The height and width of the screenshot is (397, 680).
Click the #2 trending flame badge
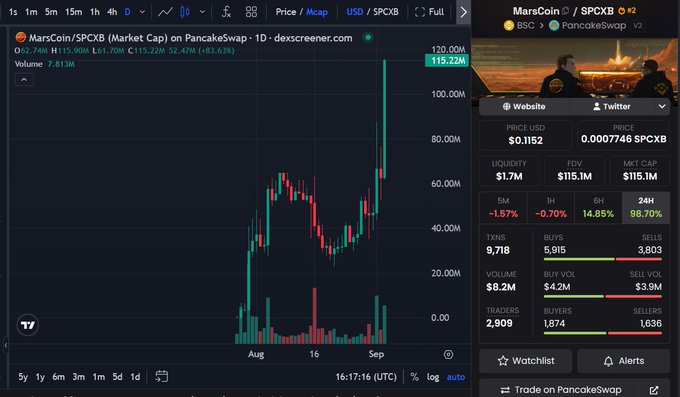627,10
